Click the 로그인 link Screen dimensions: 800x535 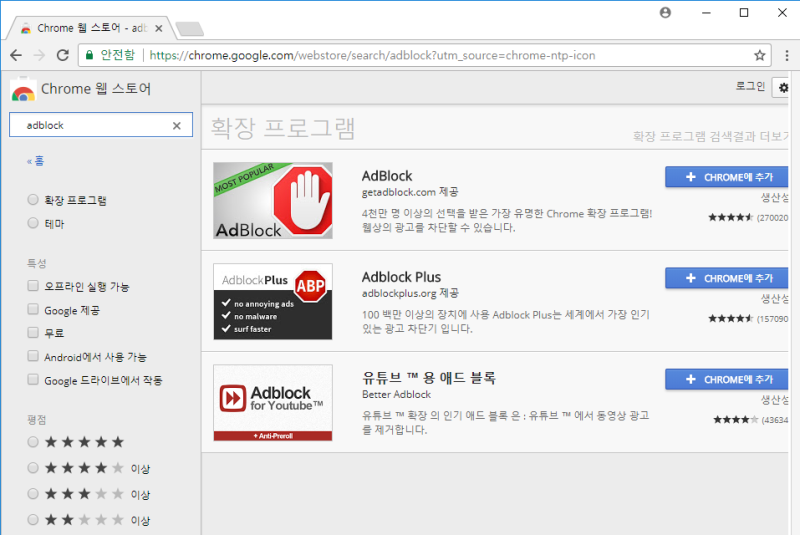[750, 86]
